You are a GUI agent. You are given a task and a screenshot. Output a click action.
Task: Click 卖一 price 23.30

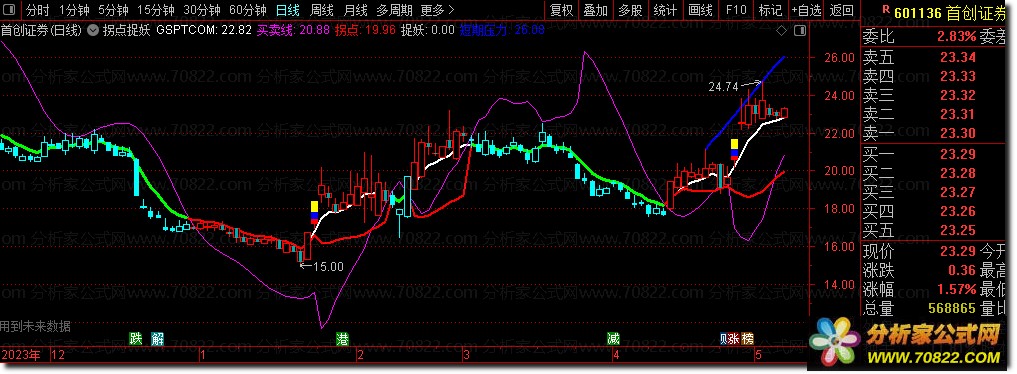point(957,134)
